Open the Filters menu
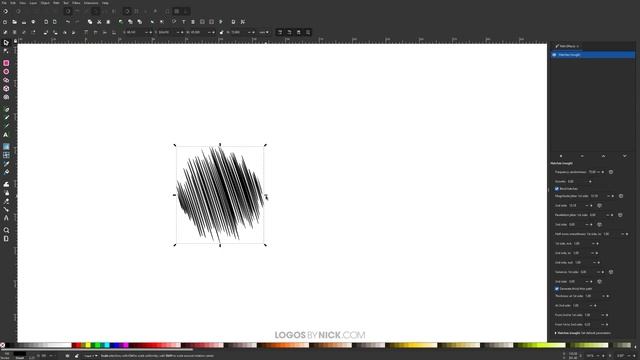The image size is (640, 360). tap(76, 3)
